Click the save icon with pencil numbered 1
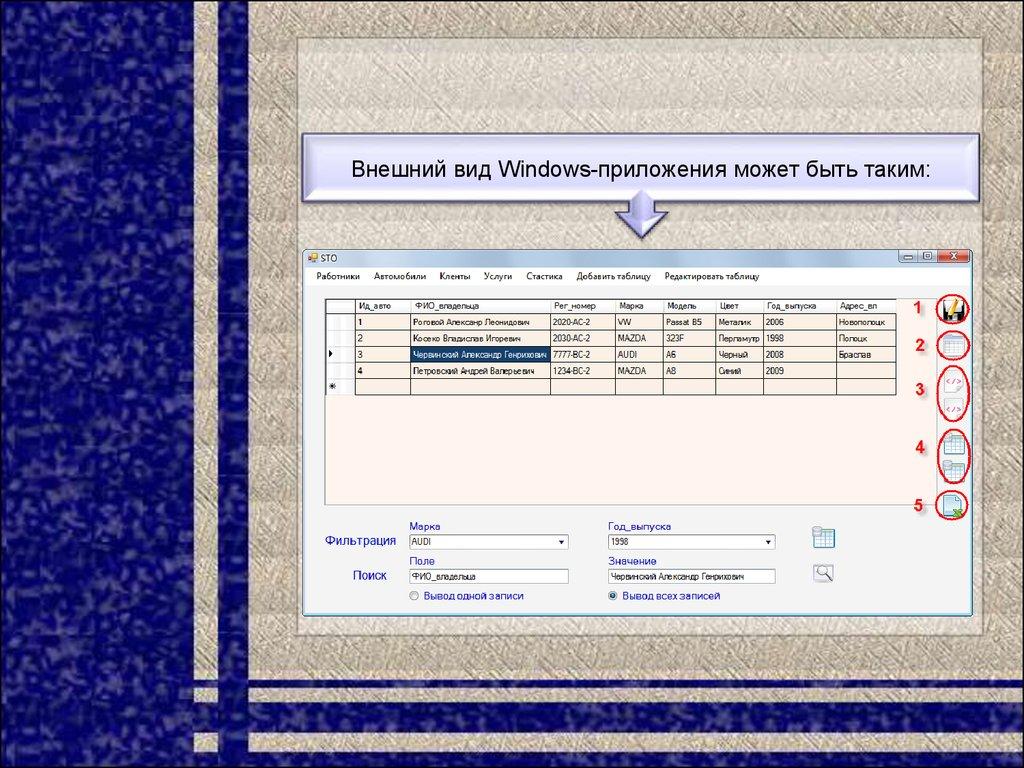Viewport: 1024px width, 768px height. pos(953,310)
